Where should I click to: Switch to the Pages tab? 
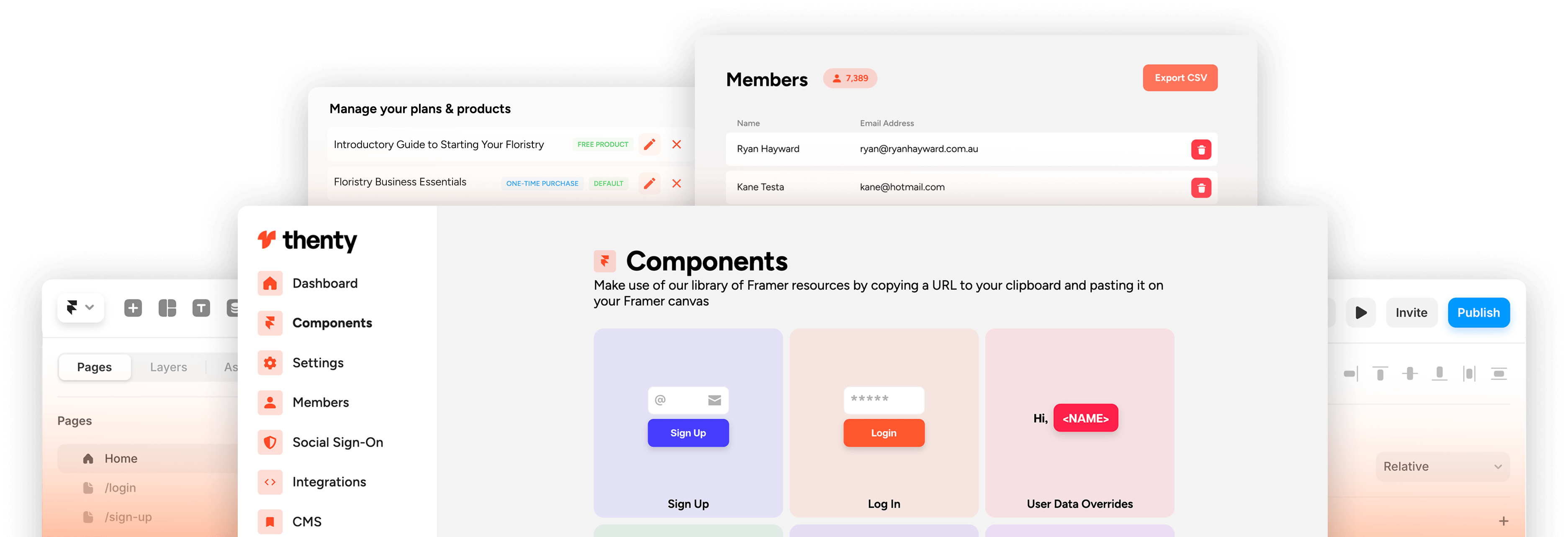94,367
